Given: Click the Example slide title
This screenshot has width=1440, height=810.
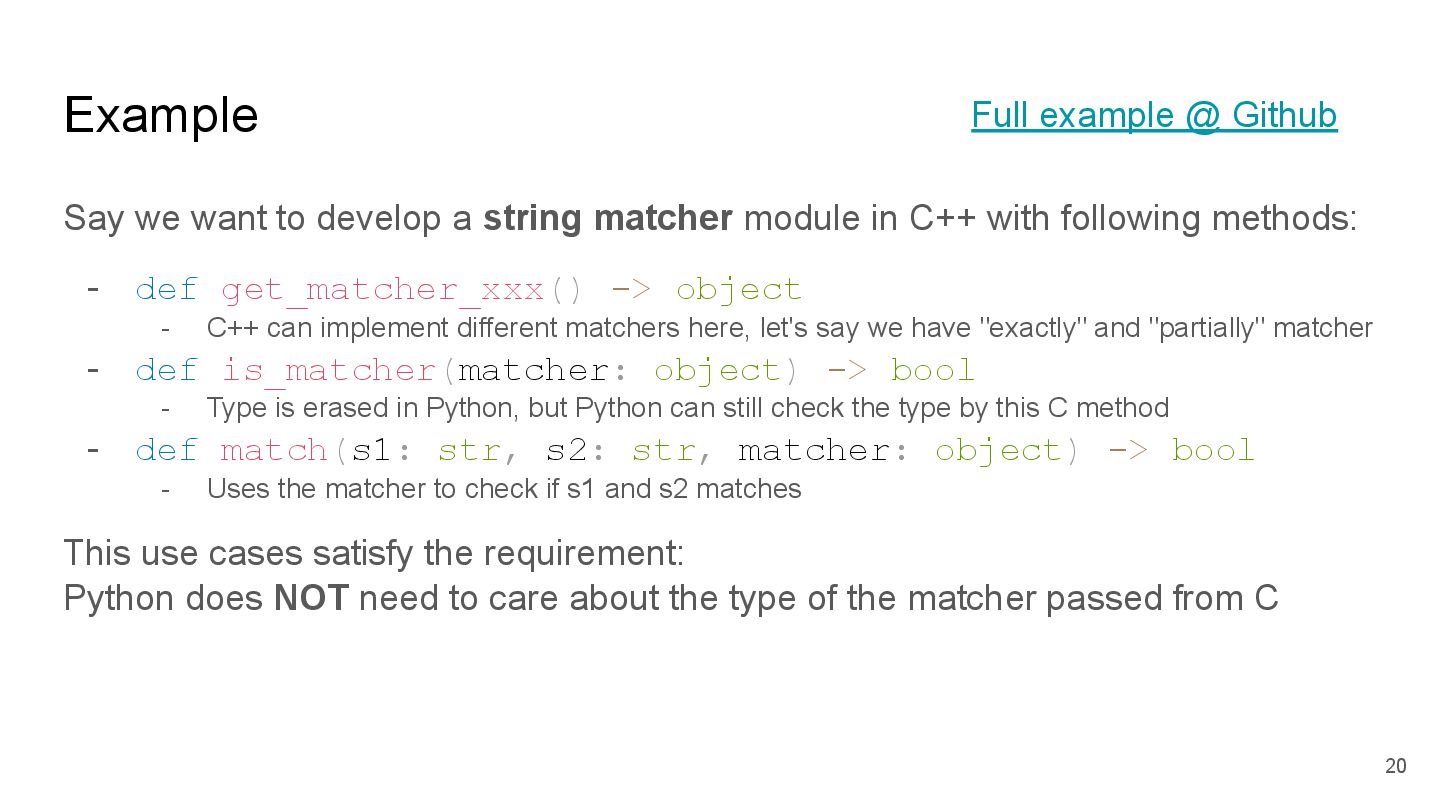Looking at the screenshot, I should click(161, 115).
